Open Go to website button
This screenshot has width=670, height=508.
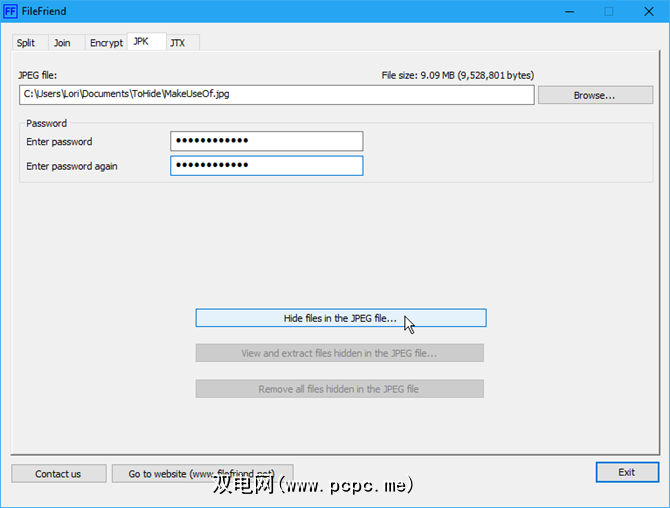[x=202, y=473]
